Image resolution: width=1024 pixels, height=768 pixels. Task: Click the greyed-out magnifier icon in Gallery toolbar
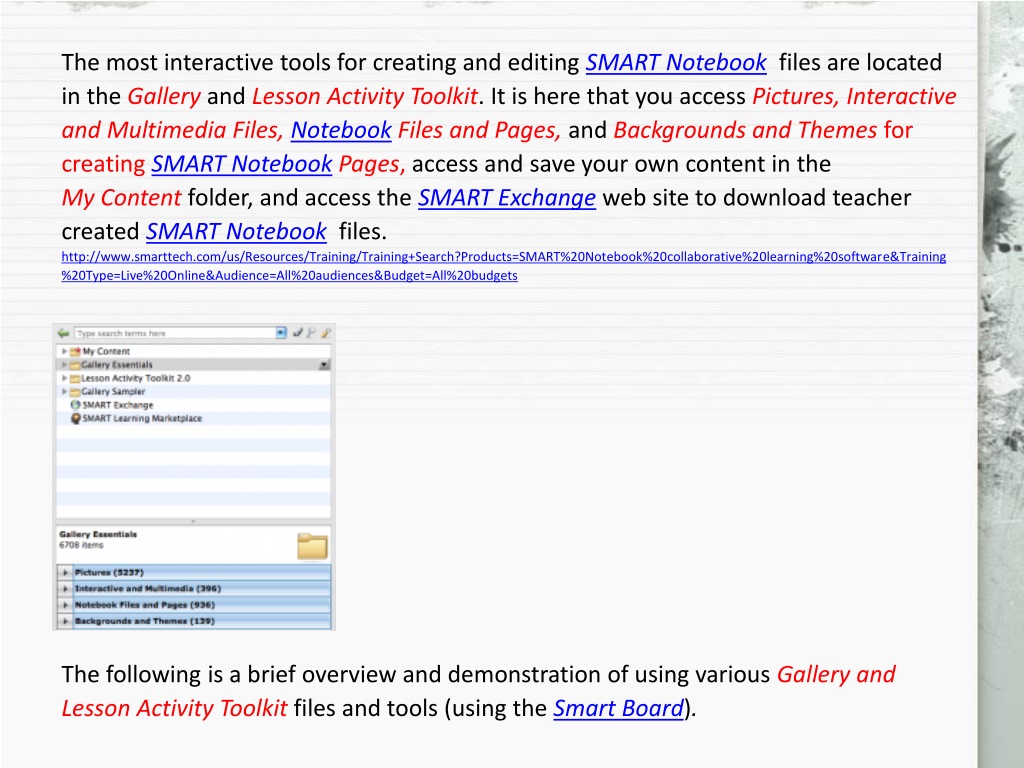point(312,333)
